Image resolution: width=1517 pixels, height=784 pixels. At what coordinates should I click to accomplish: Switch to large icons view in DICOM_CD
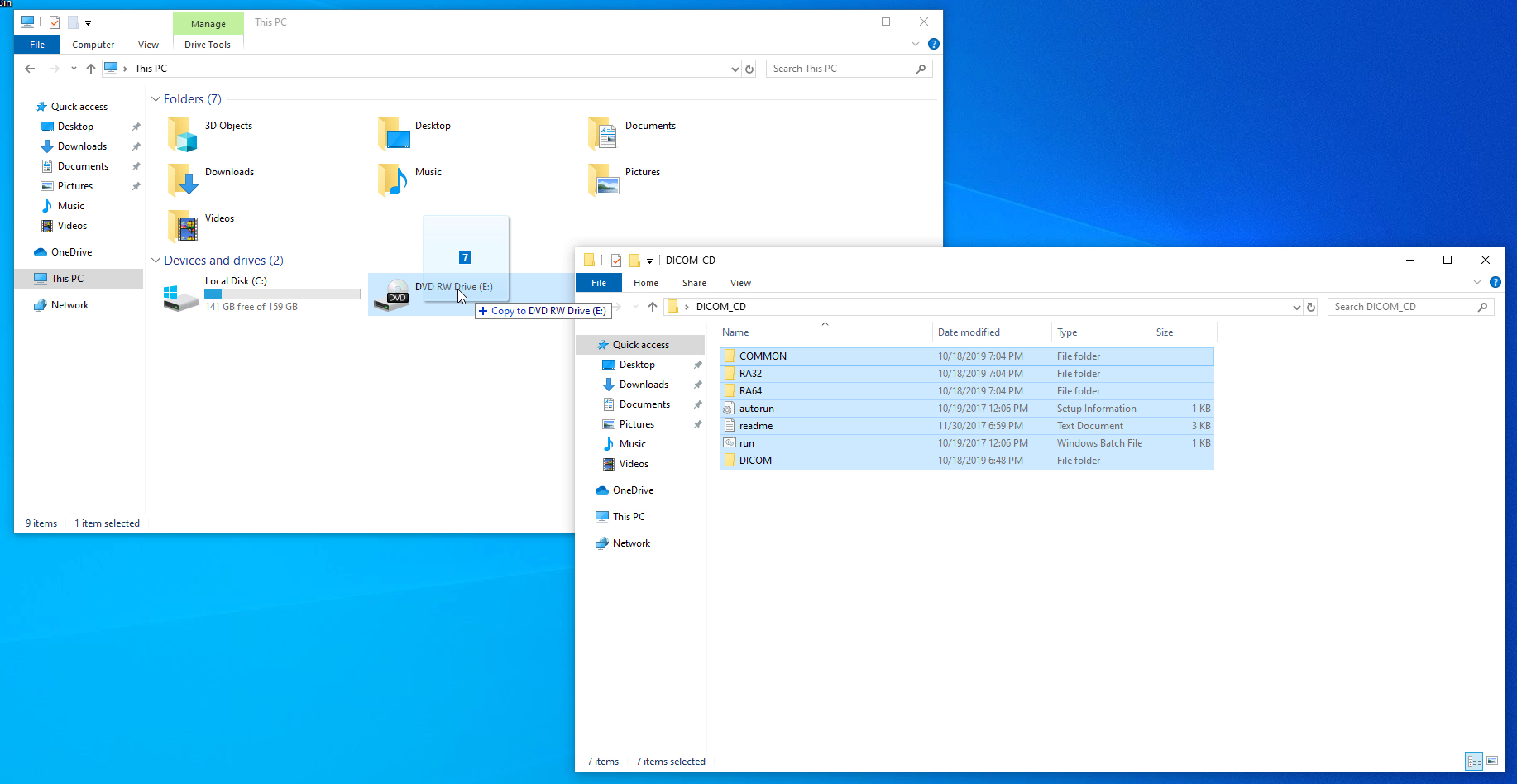point(1492,761)
